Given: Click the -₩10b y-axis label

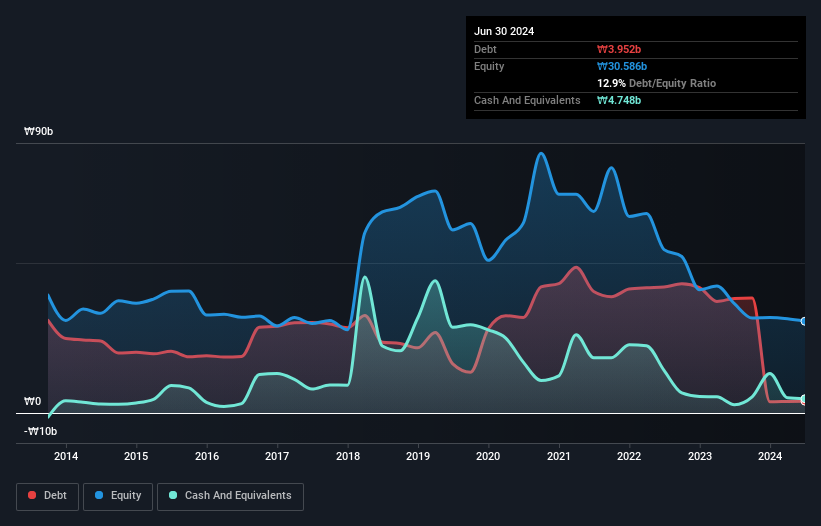Looking at the screenshot, I should click(42, 432).
